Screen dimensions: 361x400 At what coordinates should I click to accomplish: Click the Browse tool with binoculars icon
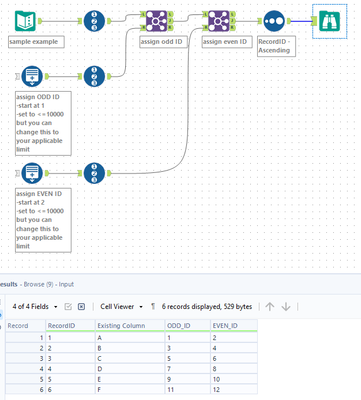pos(329,21)
